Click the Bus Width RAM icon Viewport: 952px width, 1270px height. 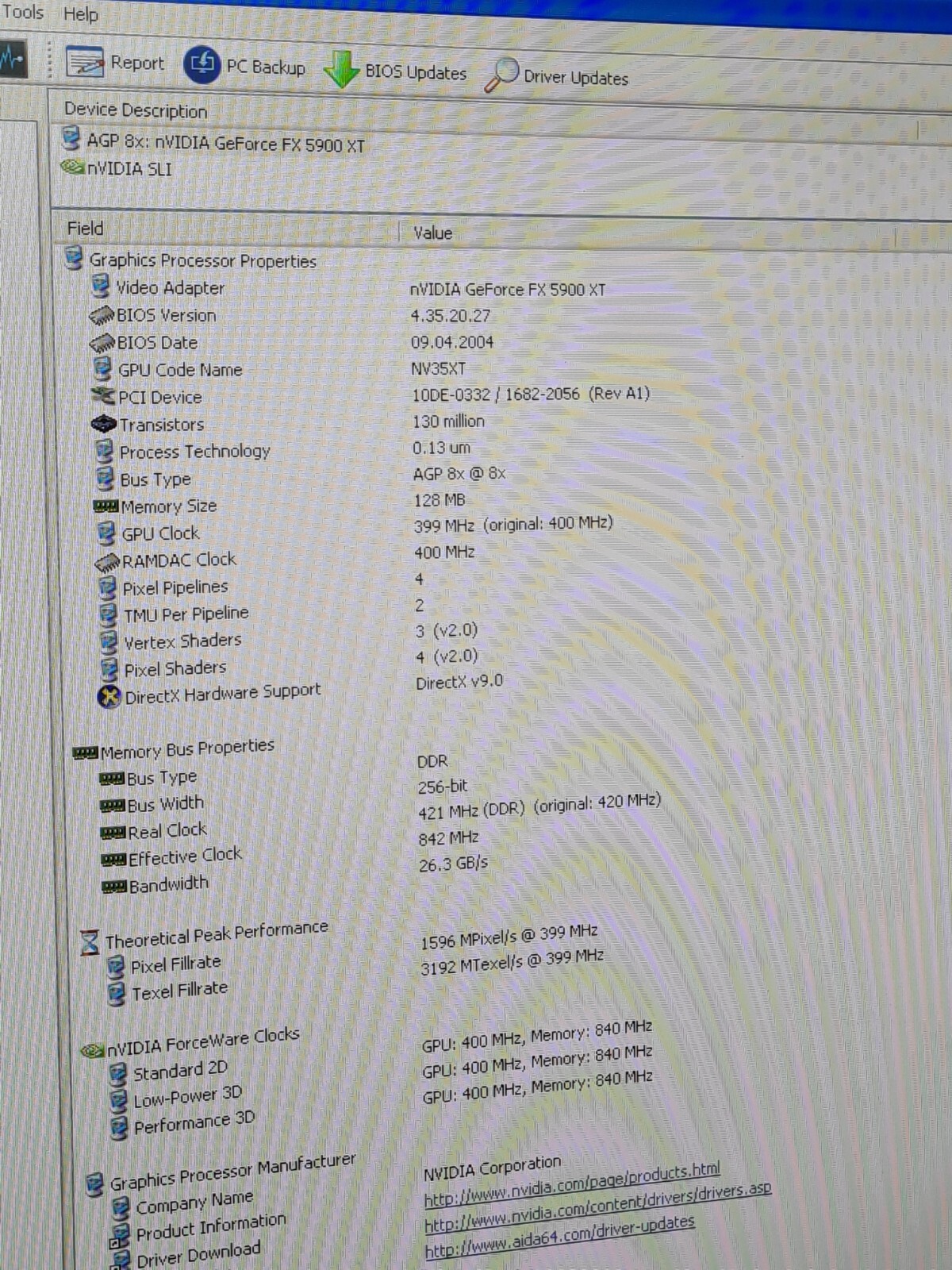click(112, 806)
